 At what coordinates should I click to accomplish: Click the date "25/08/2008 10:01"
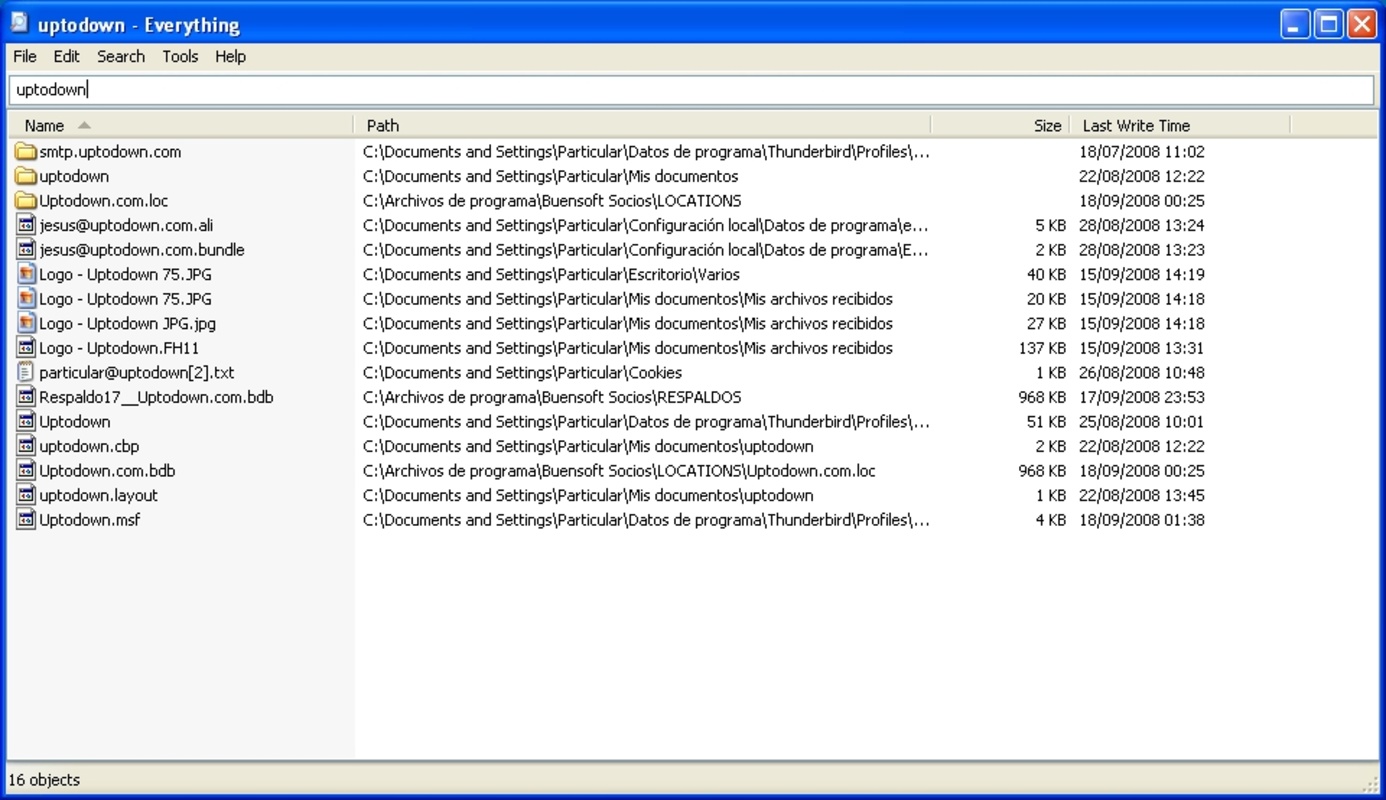point(1142,422)
